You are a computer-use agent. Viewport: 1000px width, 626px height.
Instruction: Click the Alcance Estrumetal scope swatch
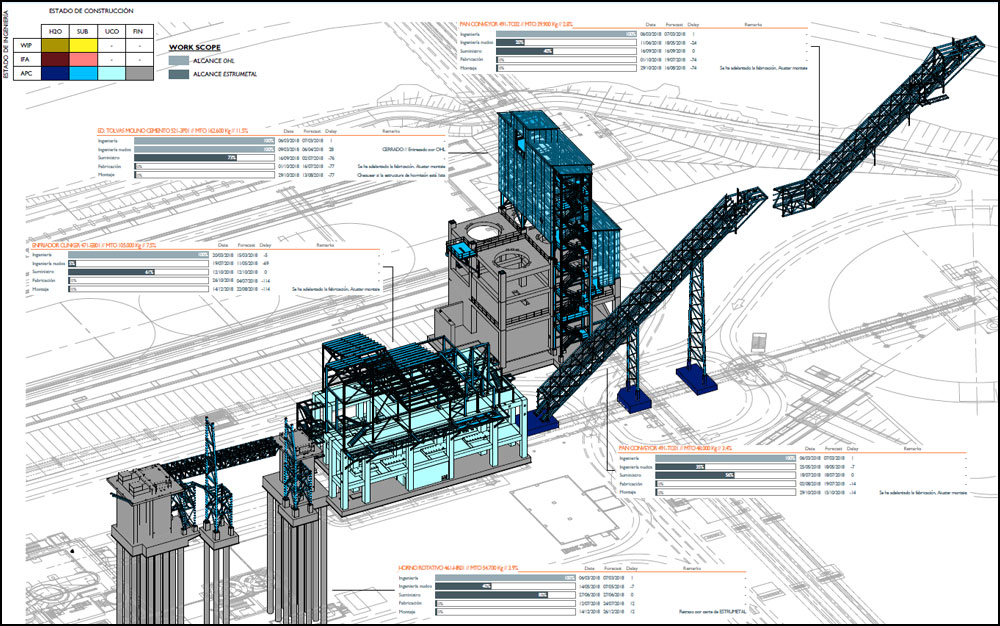(x=177, y=73)
